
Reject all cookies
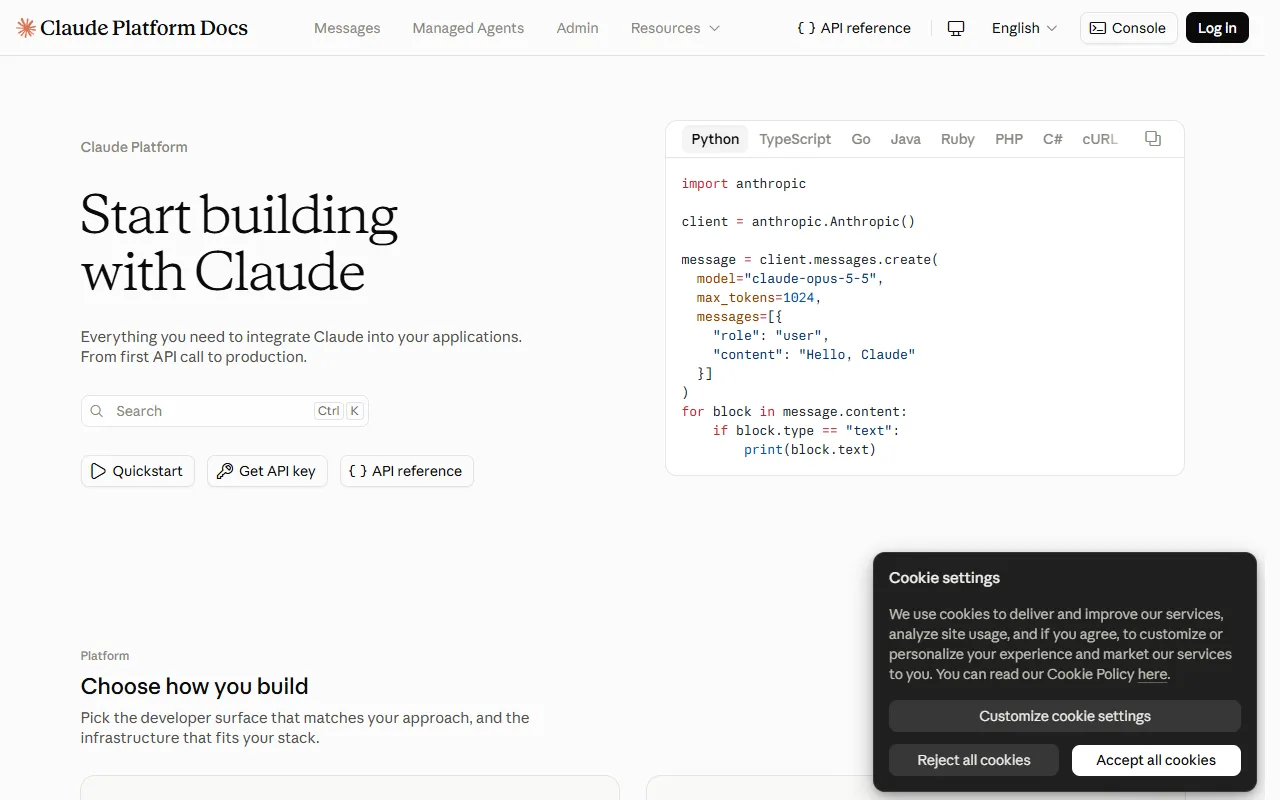[974, 760]
